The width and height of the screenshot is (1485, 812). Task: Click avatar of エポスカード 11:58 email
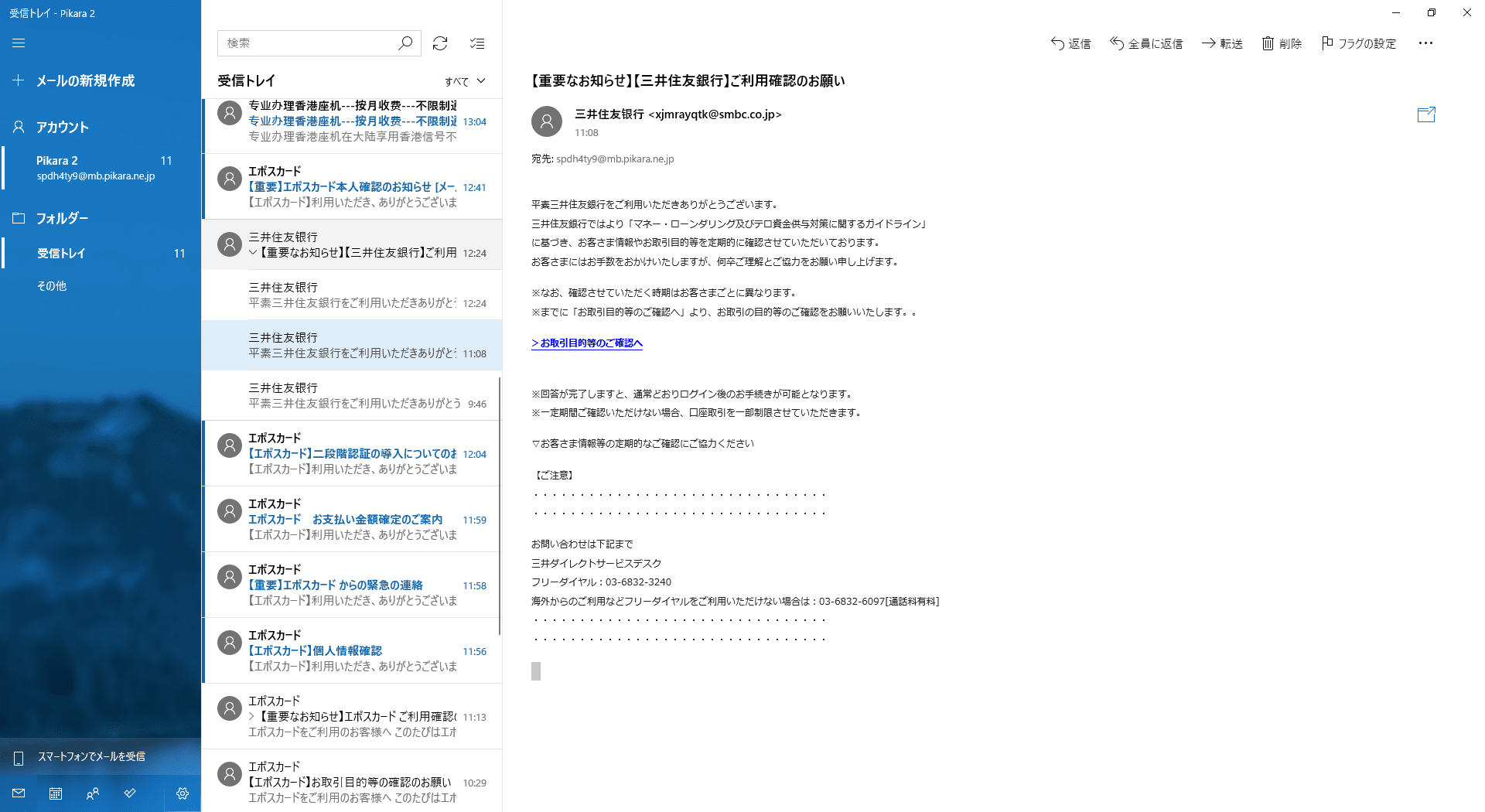(x=230, y=577)
